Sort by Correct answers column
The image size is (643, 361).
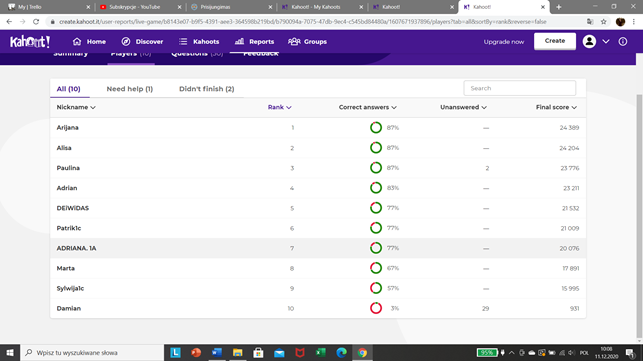click(x=367, y=107)
